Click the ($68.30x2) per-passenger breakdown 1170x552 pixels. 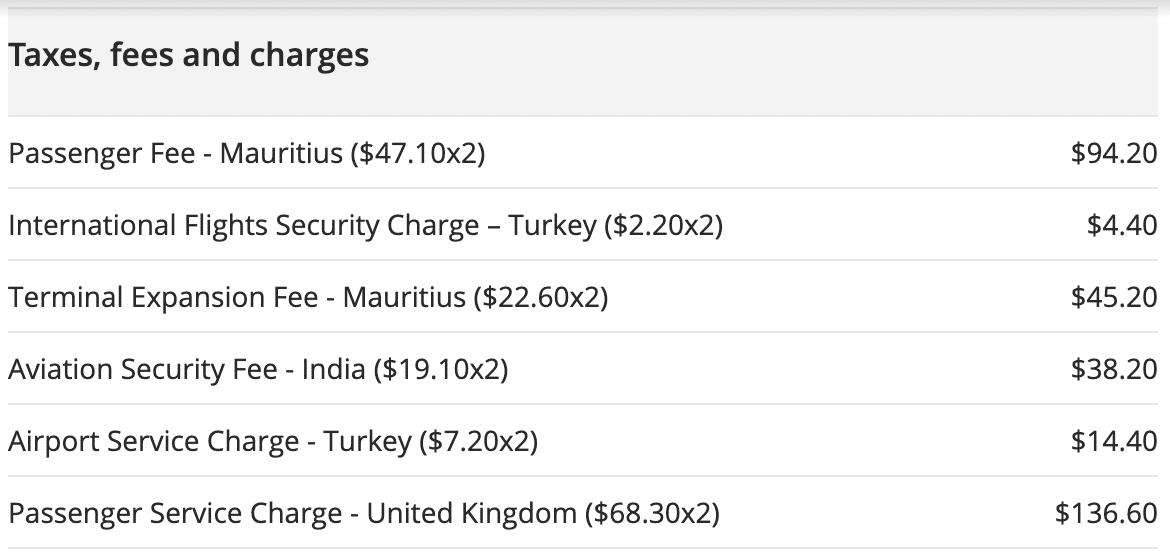point(652,514)
